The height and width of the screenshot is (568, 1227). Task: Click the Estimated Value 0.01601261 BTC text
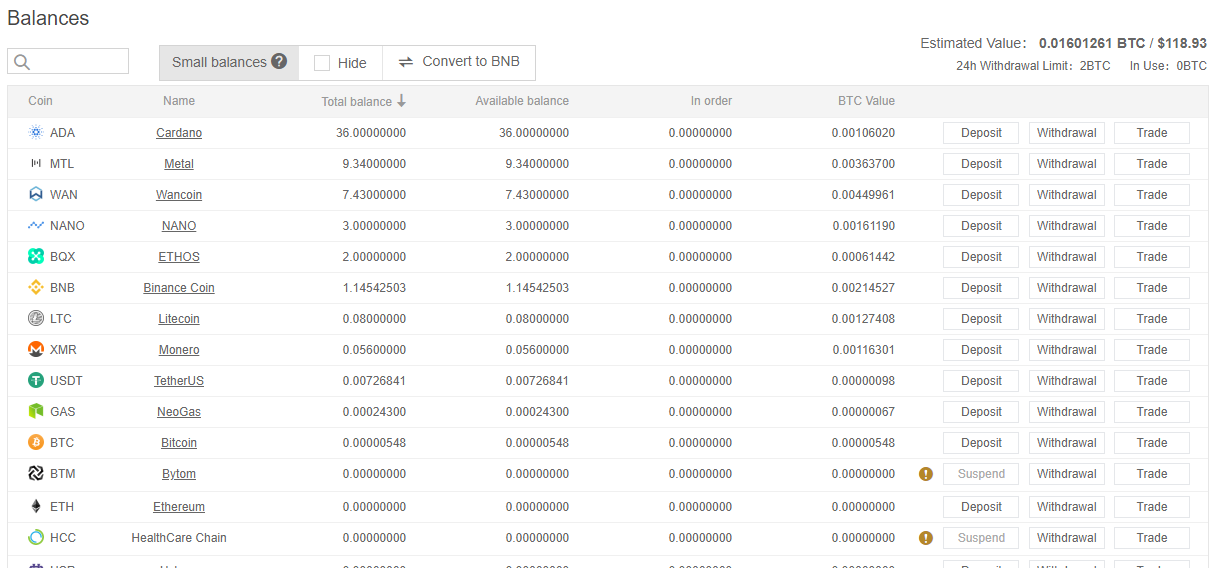pos(1092,44)
